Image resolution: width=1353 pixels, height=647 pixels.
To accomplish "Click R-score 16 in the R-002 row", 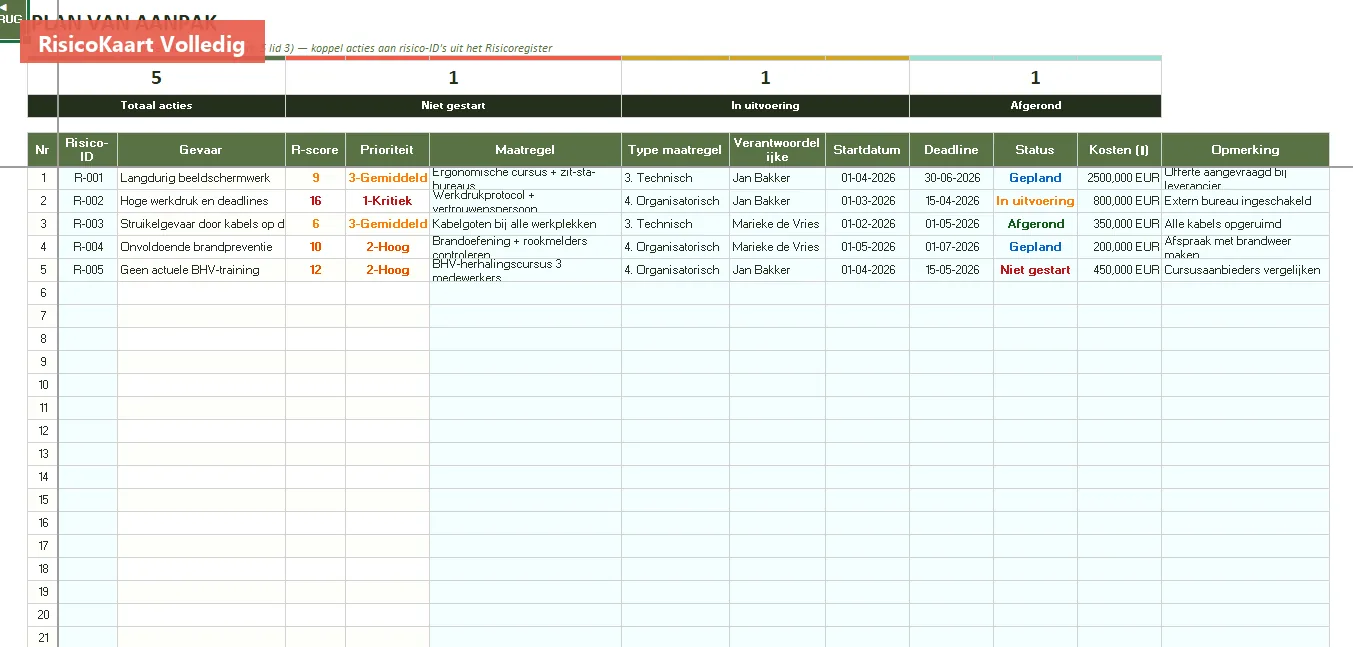I will click(315, 201).
